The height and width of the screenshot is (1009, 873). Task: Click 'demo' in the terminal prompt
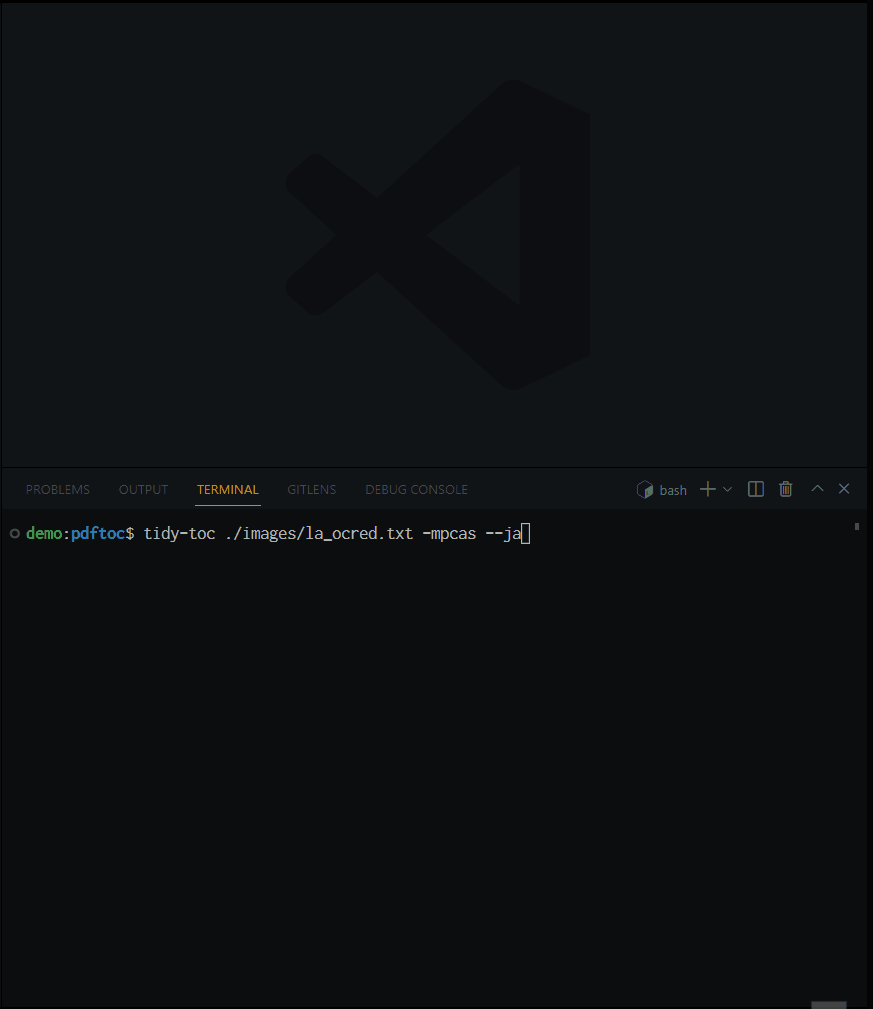(x=44, y=533)
